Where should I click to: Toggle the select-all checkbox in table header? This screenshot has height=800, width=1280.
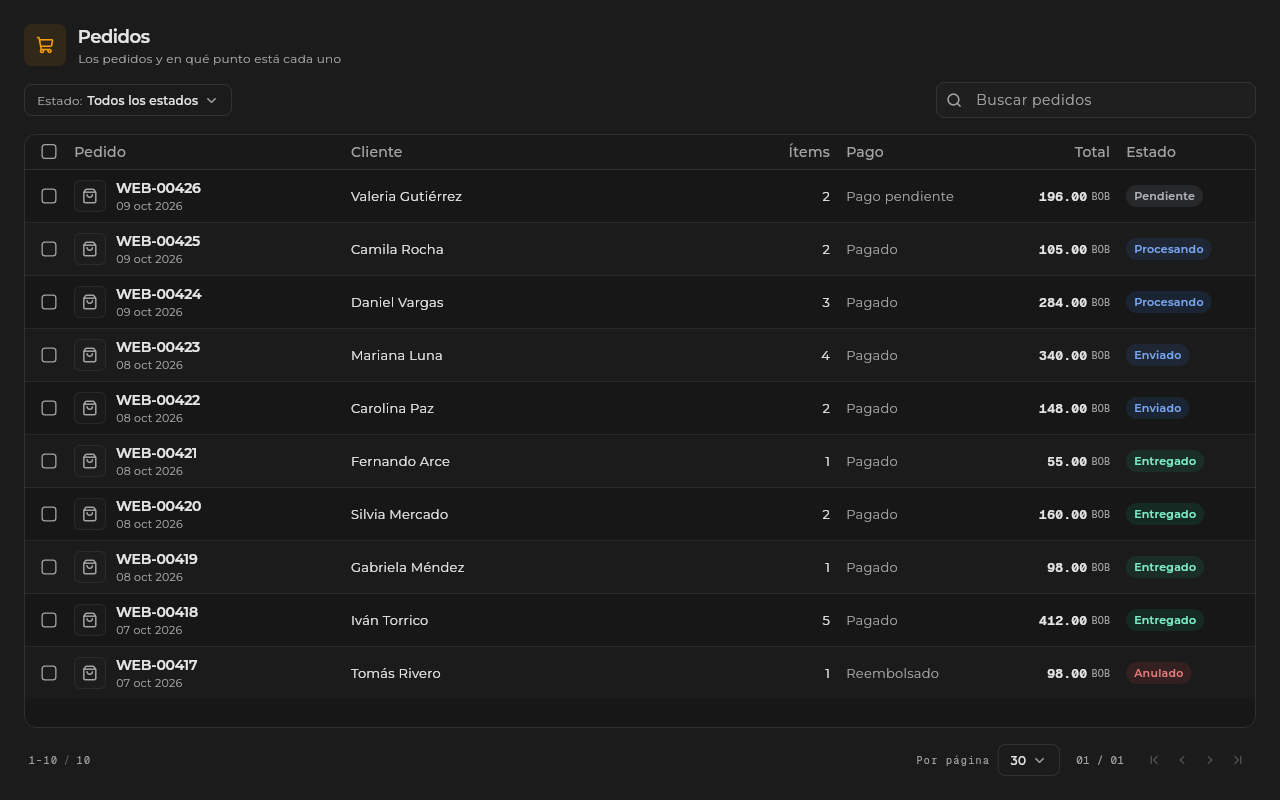pos(49,152)
